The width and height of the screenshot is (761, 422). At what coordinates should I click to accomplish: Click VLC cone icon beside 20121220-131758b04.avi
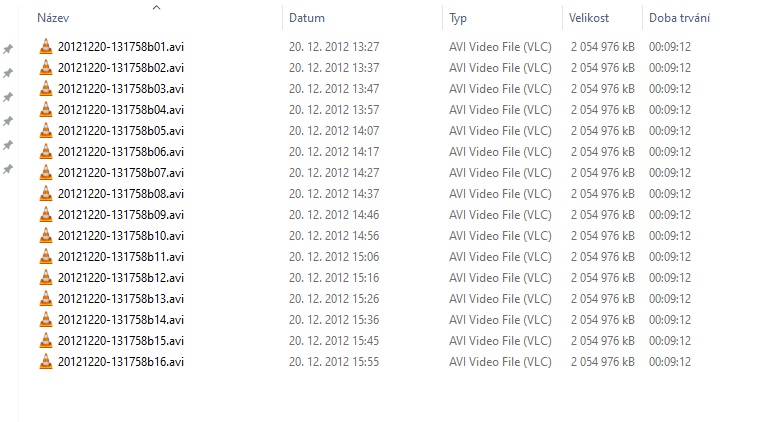(46, 109)
